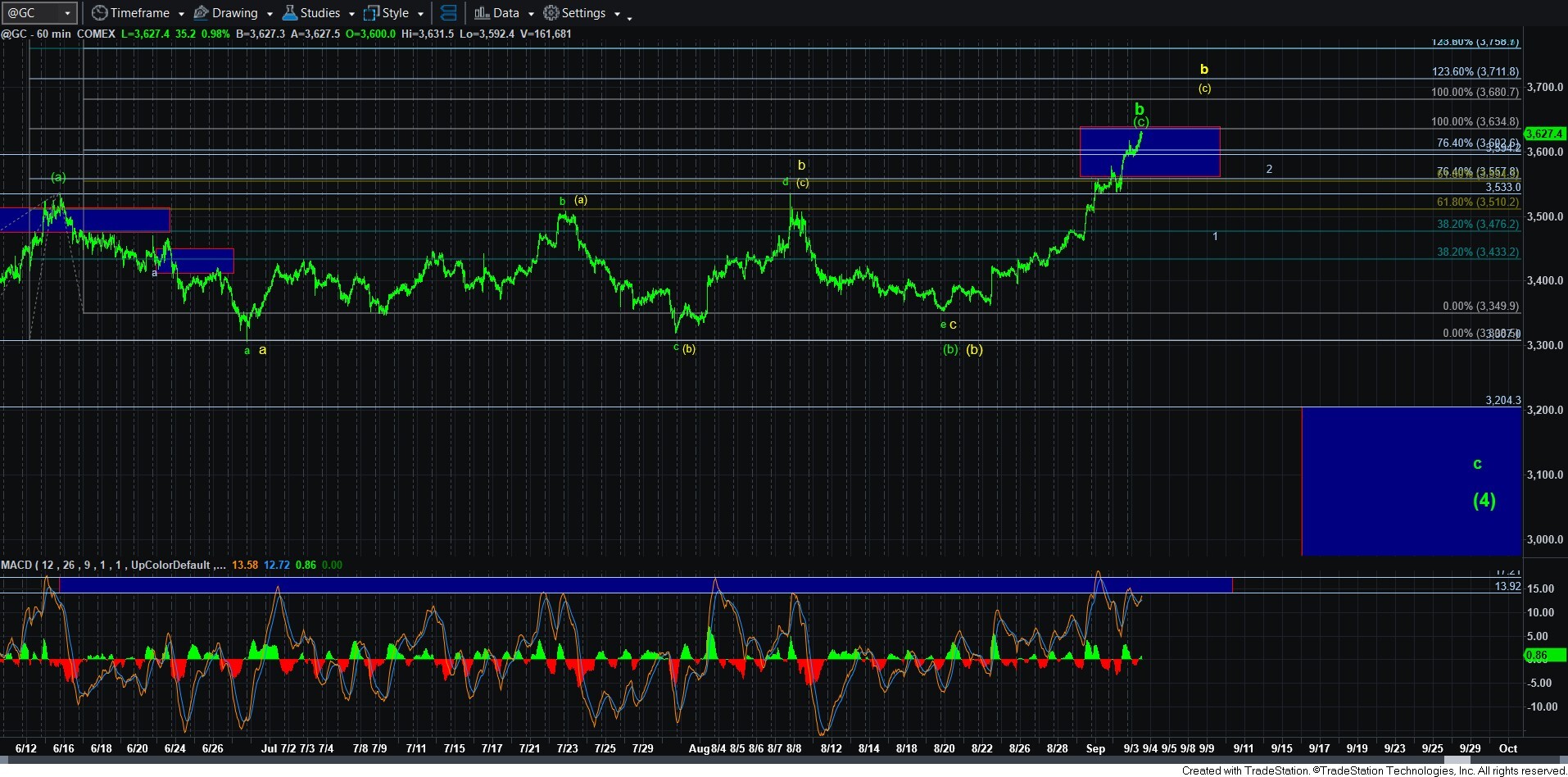Viewport: 1568px width, 777px height.
Task: Select the blue MACD overbought band
Action: point(646,585)
